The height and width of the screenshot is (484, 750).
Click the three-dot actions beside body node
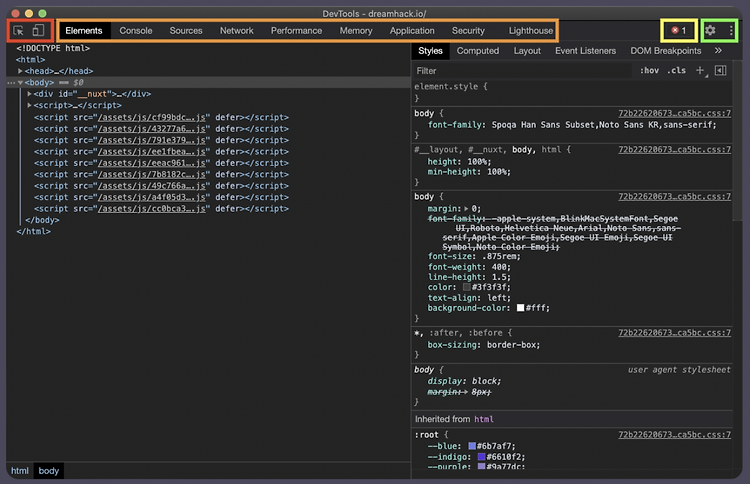[x=11, y=82]
